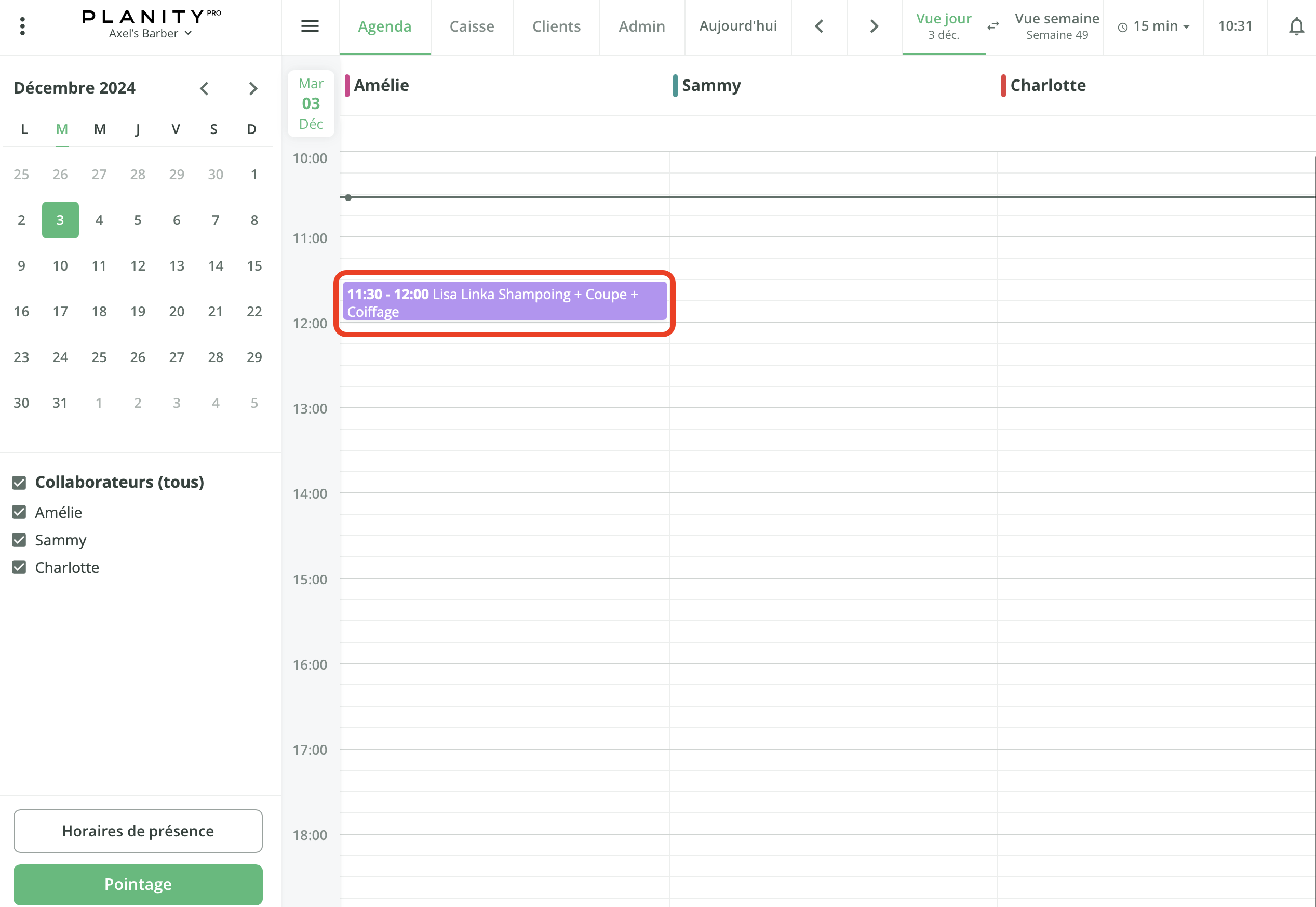1316x907 pixels.
Task: Click the Pointage button
Action: pyautogui.click(x=138, y=884)
